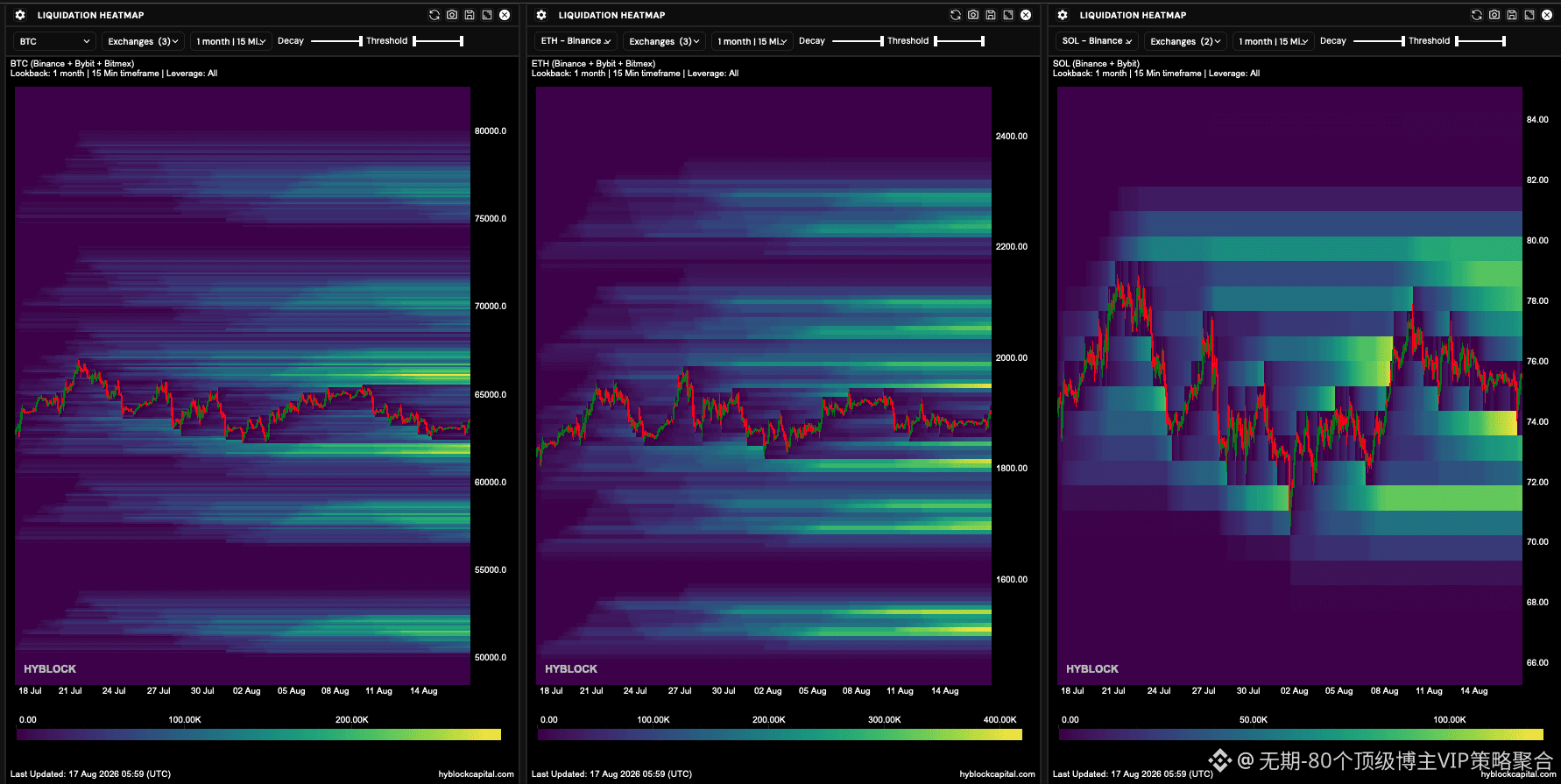The height and width of the screenshot is (784, 1561).
Task: Close the BTC liquidation heatmap panel
Action: 505,15
